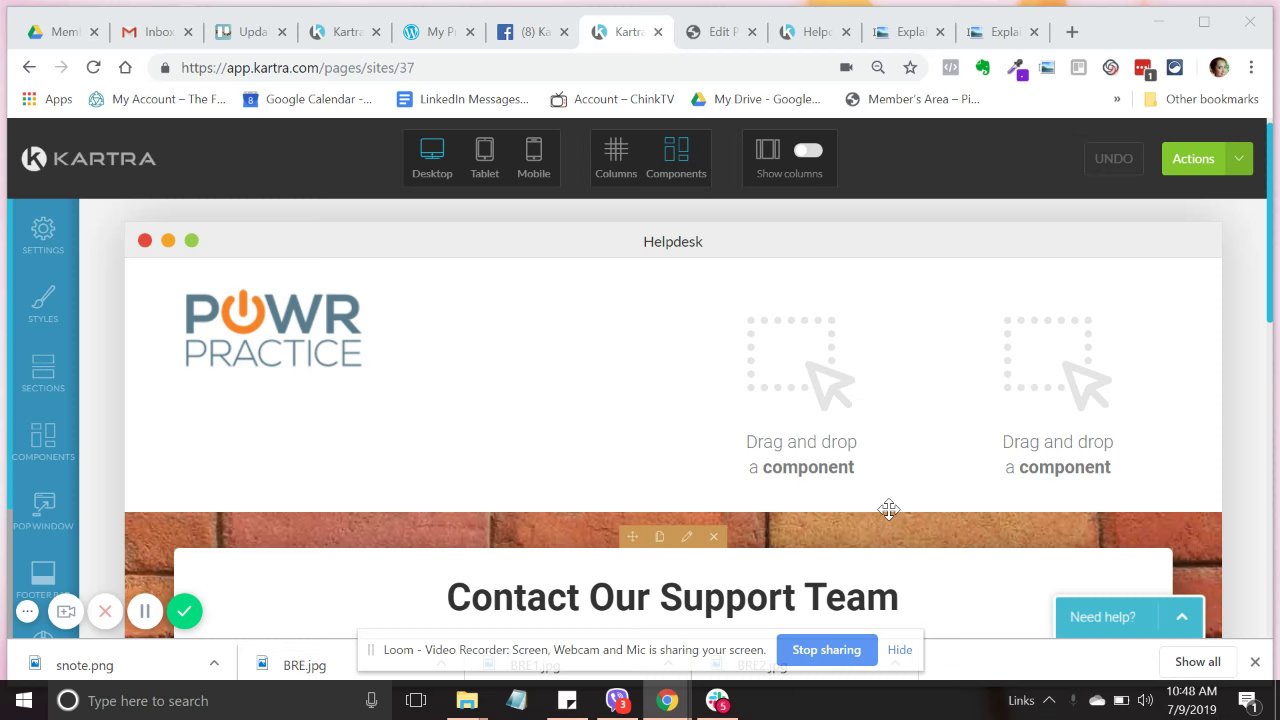1280x720 pixels.
Task: Select the POWR Practice logo image
Action: [273, 329]
